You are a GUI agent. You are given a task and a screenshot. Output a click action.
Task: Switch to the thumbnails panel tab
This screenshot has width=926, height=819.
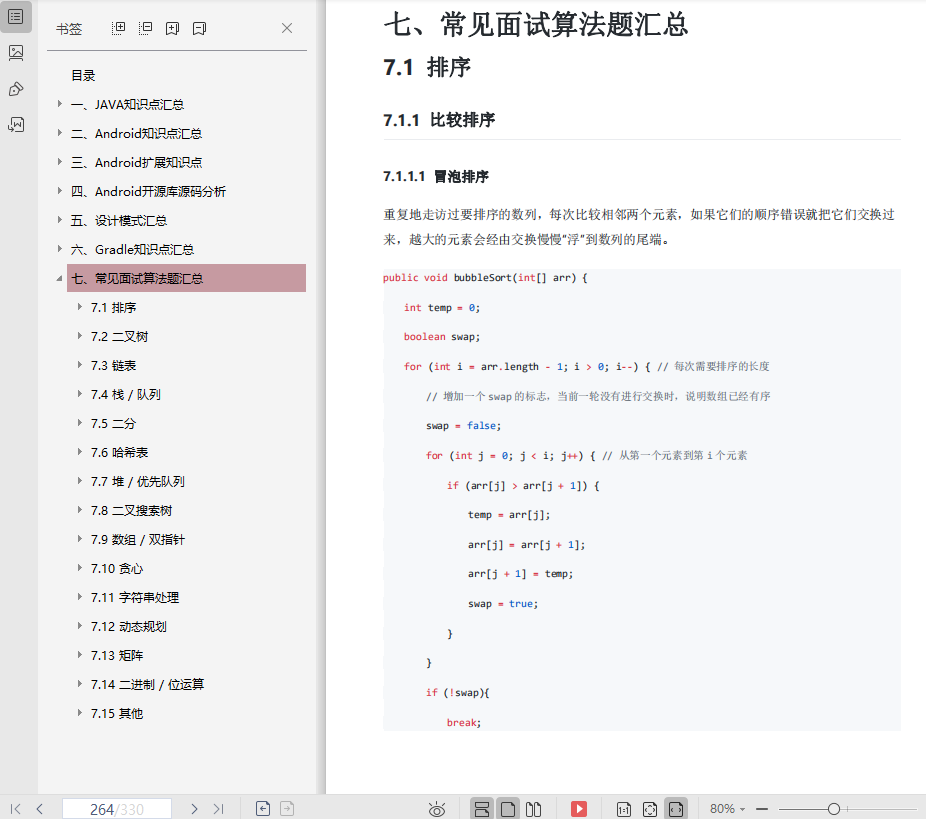[x=16, y=52]
